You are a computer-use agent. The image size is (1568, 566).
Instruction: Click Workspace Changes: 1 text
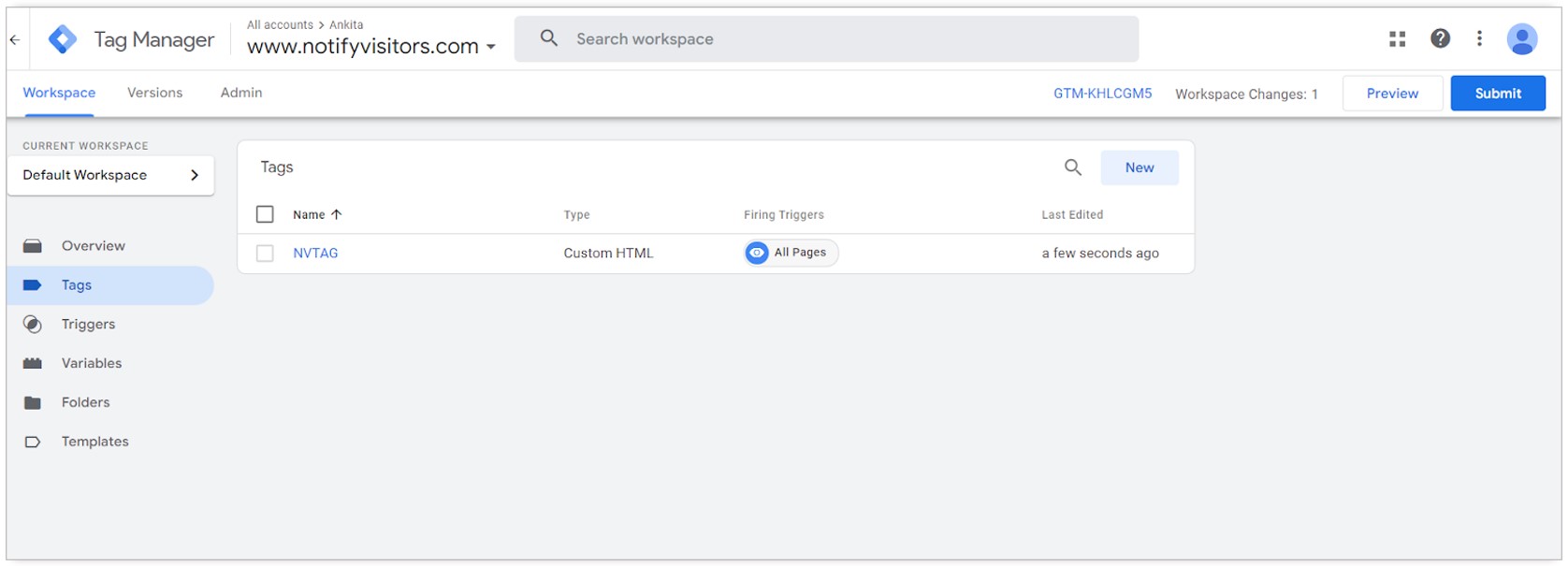click(1246, 94)
